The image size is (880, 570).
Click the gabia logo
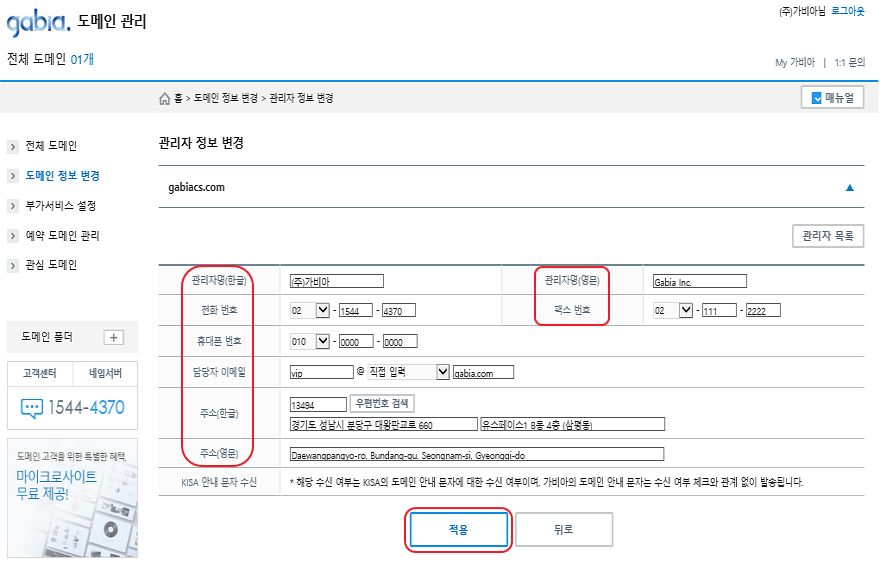coord(38,23)
